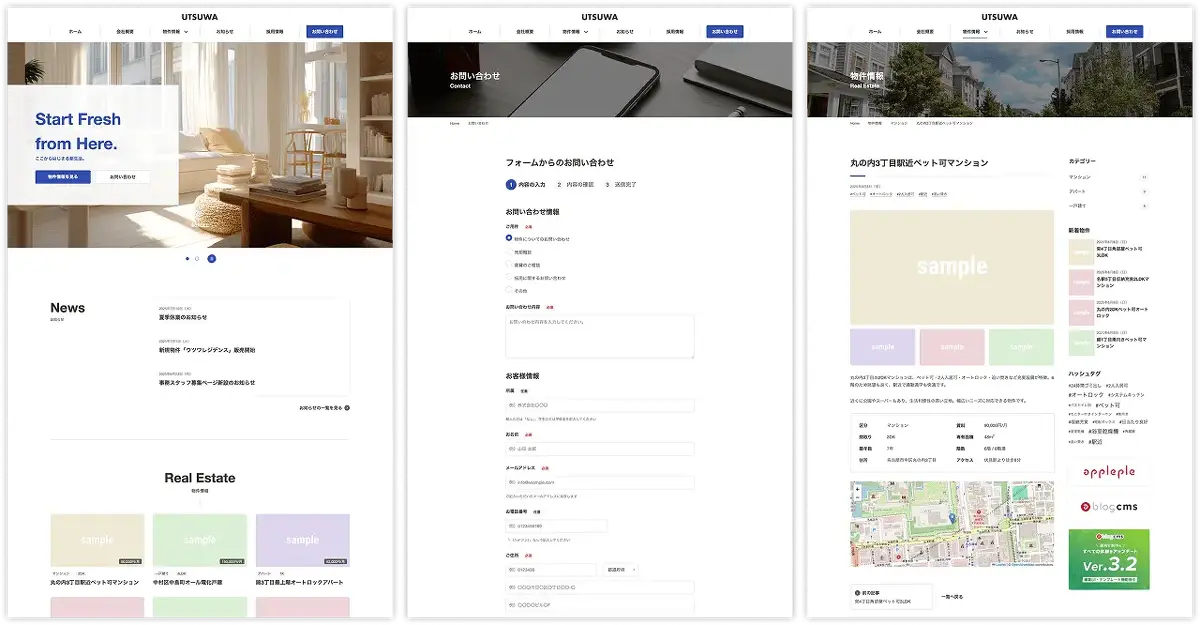This screenshot has height=625, width=1200.
Task: Expand the 物件情報 nav dropdown on the home page
Action: click(x=178, y=32)
